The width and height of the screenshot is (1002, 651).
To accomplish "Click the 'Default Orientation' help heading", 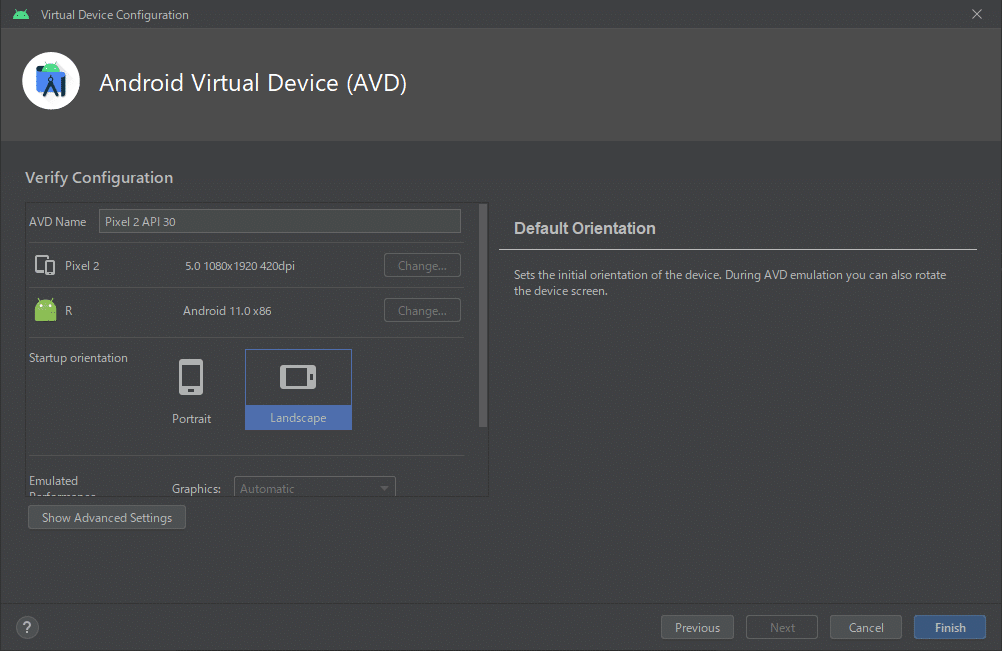I will click(585, 229).
